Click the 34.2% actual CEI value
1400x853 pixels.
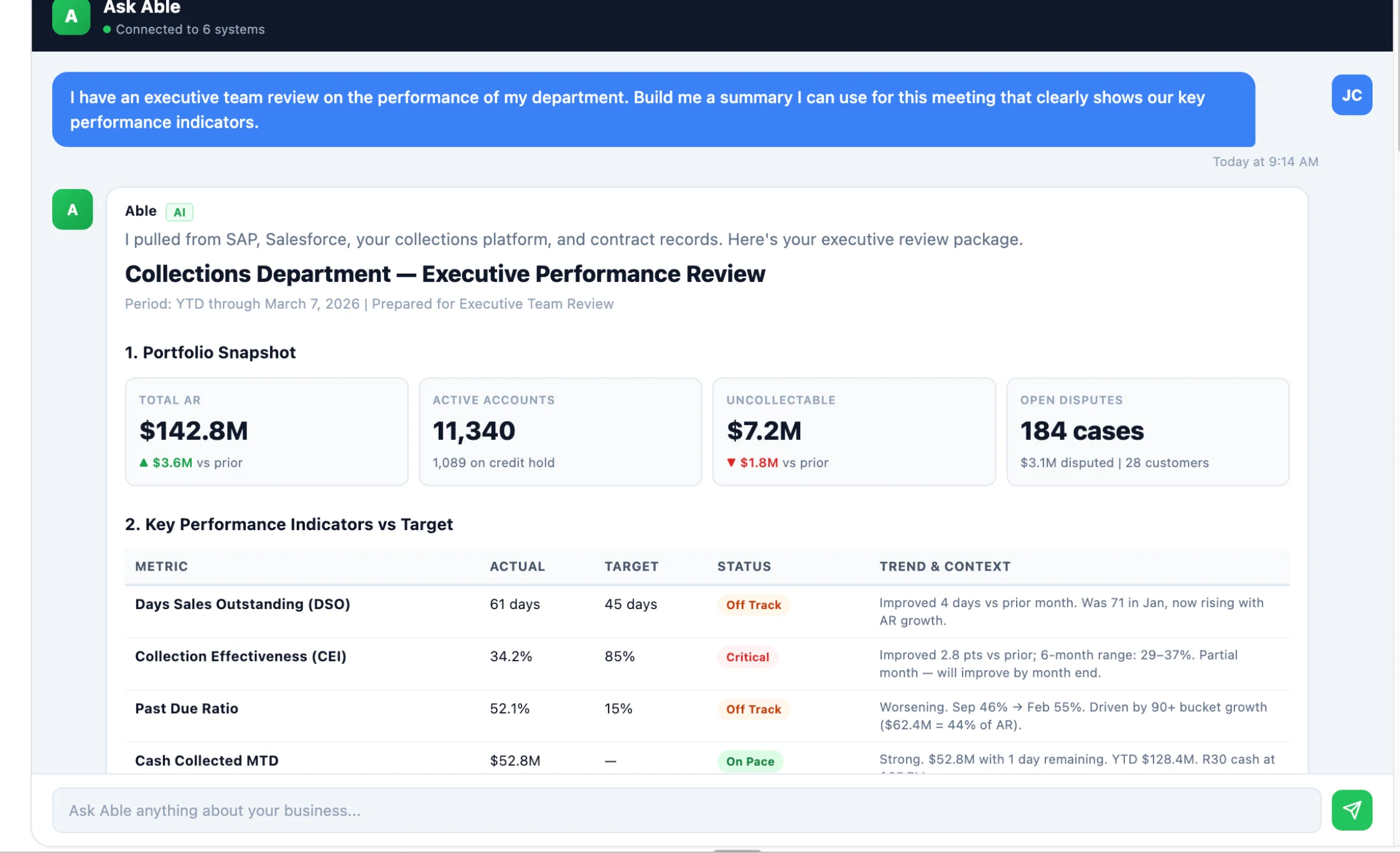[511, 656]
